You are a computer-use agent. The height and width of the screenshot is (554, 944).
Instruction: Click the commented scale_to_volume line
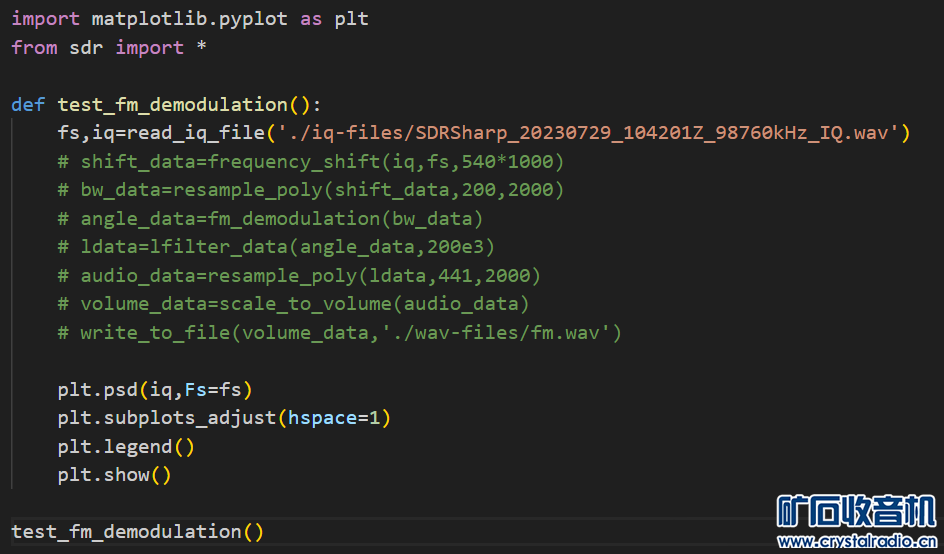pos(293,303)
